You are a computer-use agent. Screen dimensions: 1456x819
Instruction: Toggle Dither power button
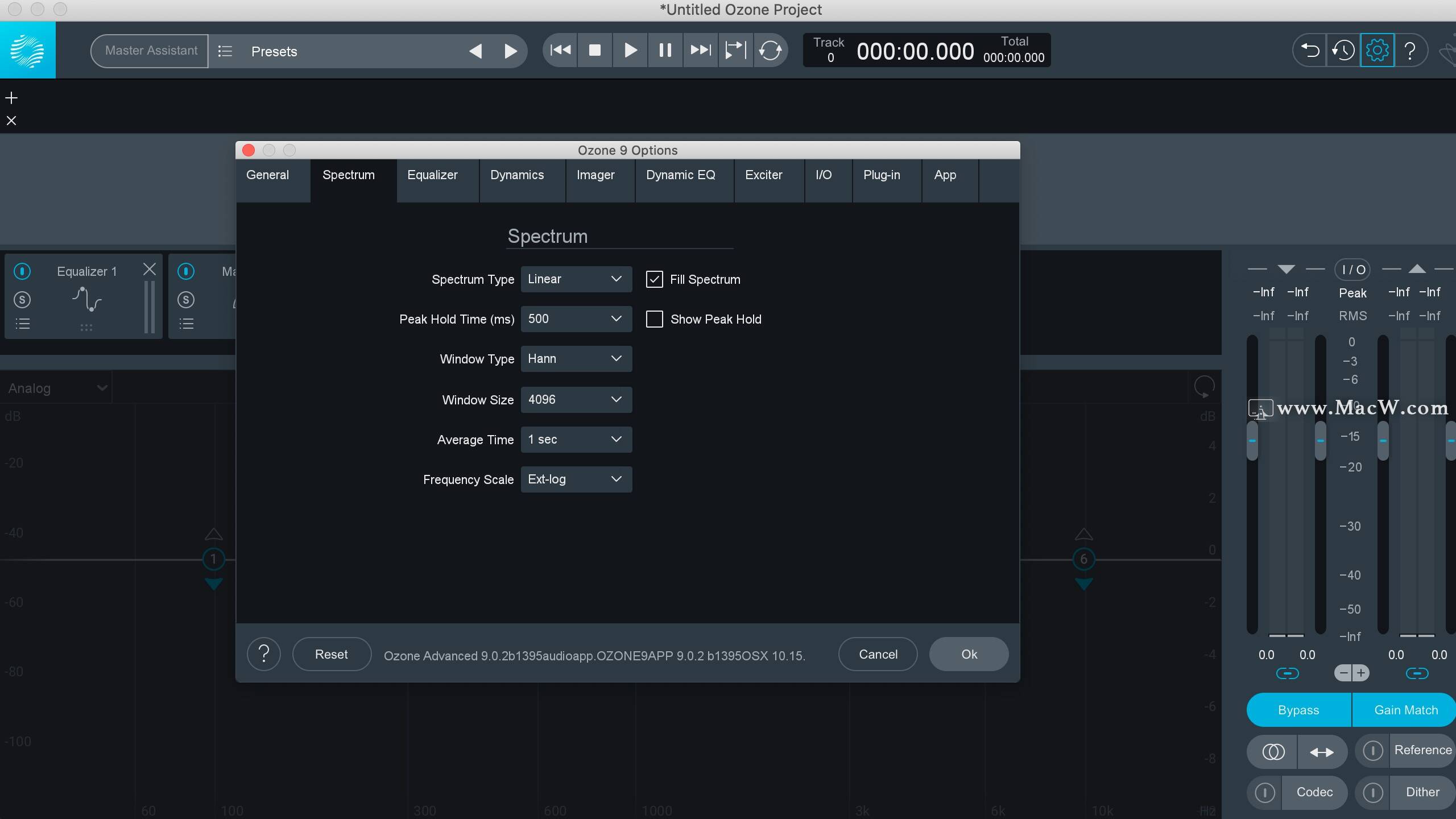[x=1373, y=793]
